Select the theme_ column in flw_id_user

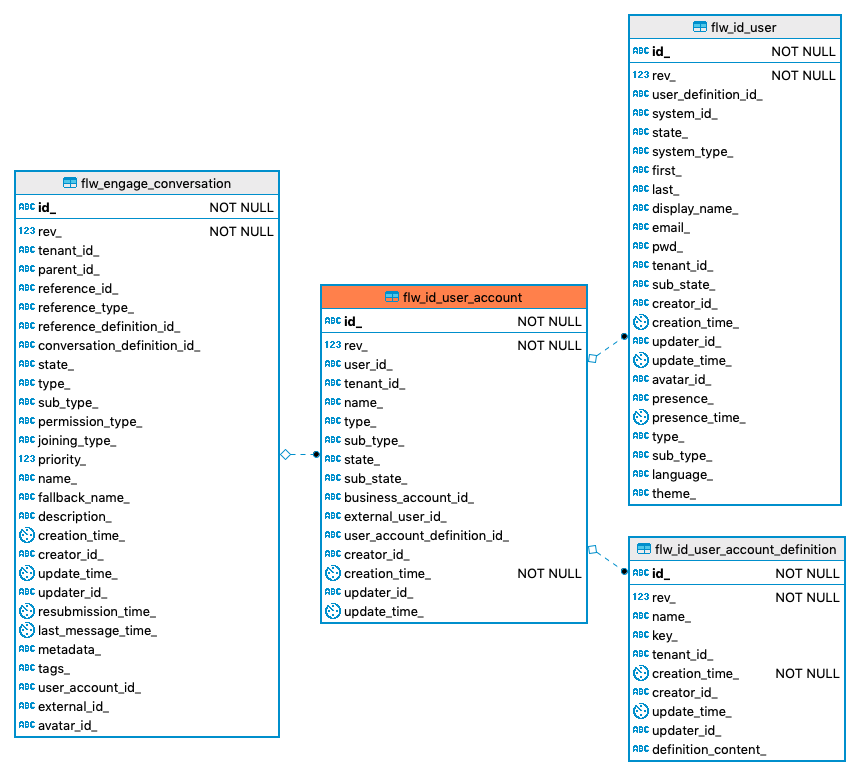point(674,493)
